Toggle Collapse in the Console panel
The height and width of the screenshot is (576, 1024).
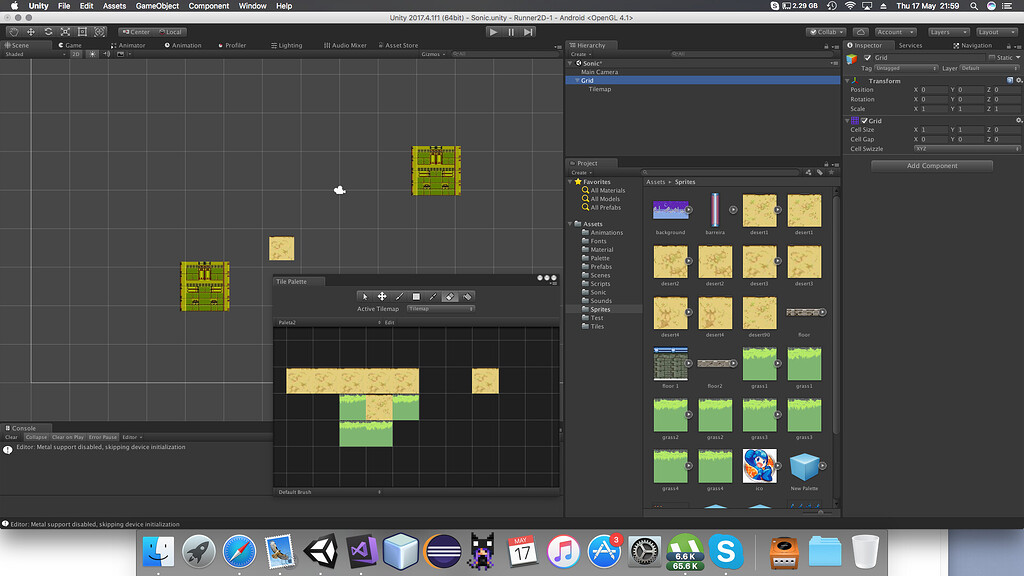tap(39, 436)
